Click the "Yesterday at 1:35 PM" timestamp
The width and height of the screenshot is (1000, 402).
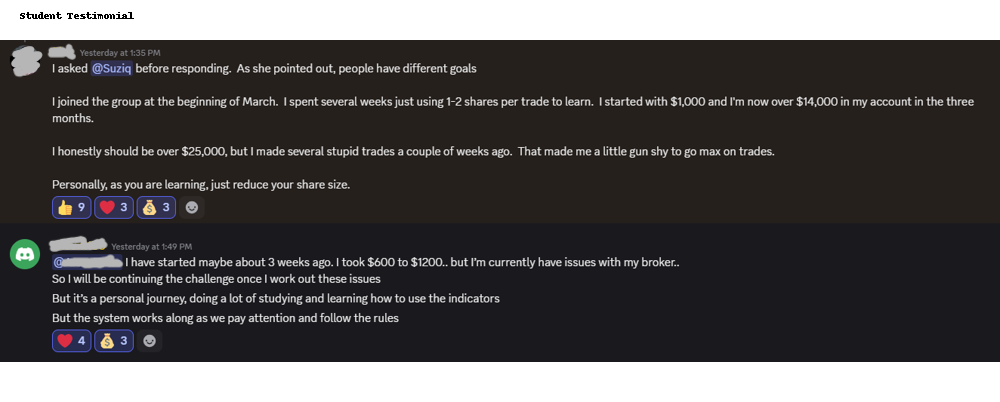click(x=120, y=52)
